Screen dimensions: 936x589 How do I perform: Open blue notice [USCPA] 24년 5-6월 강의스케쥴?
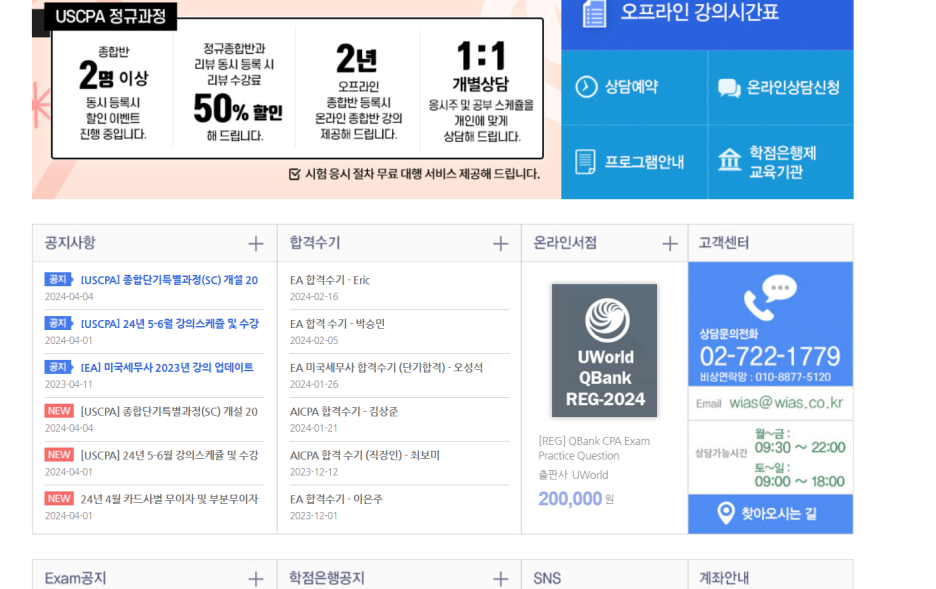click(170, 323)
